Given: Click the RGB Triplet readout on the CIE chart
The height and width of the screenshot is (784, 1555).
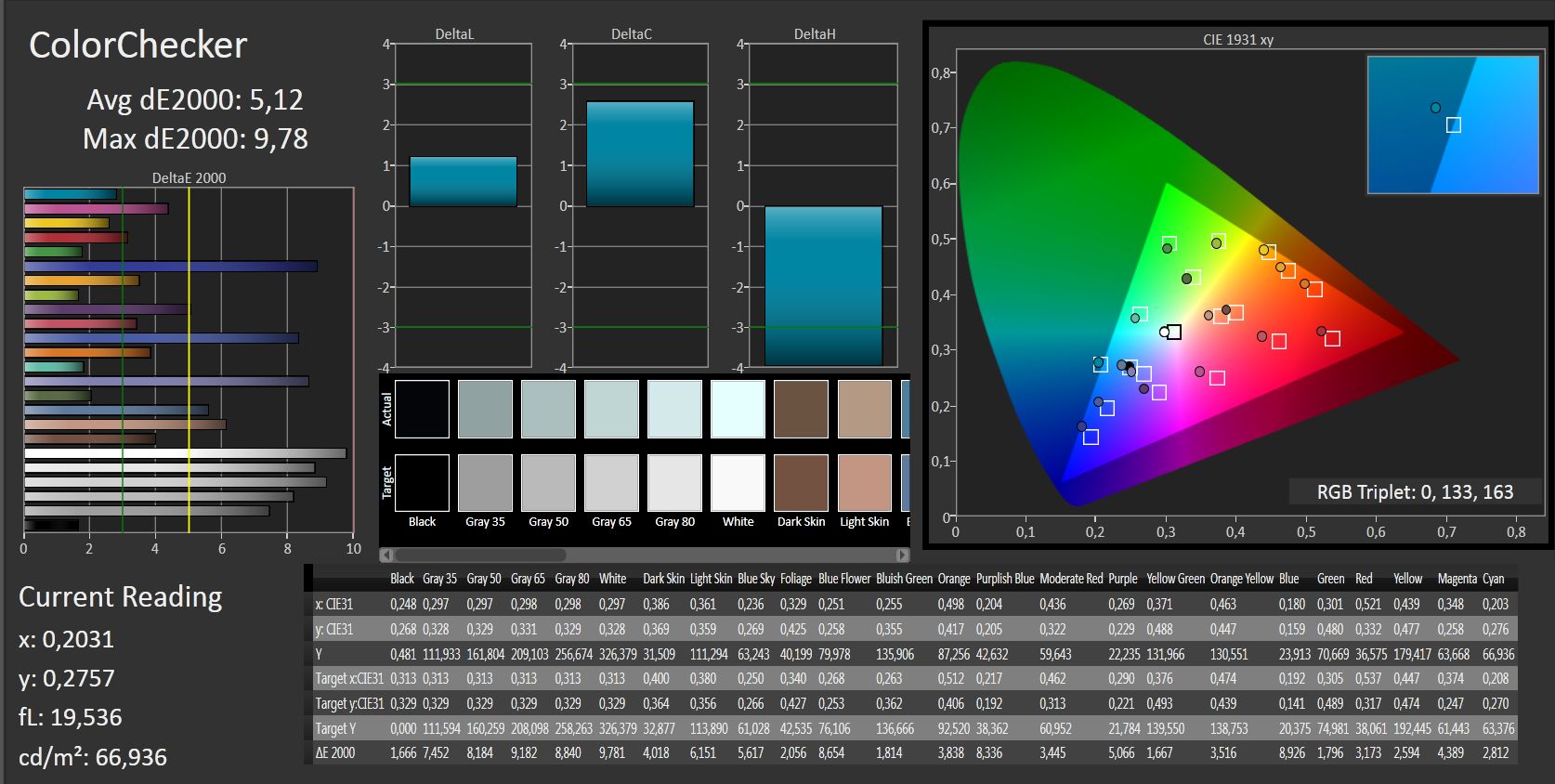Looking at the screenshot, I should click(1414, 492).
